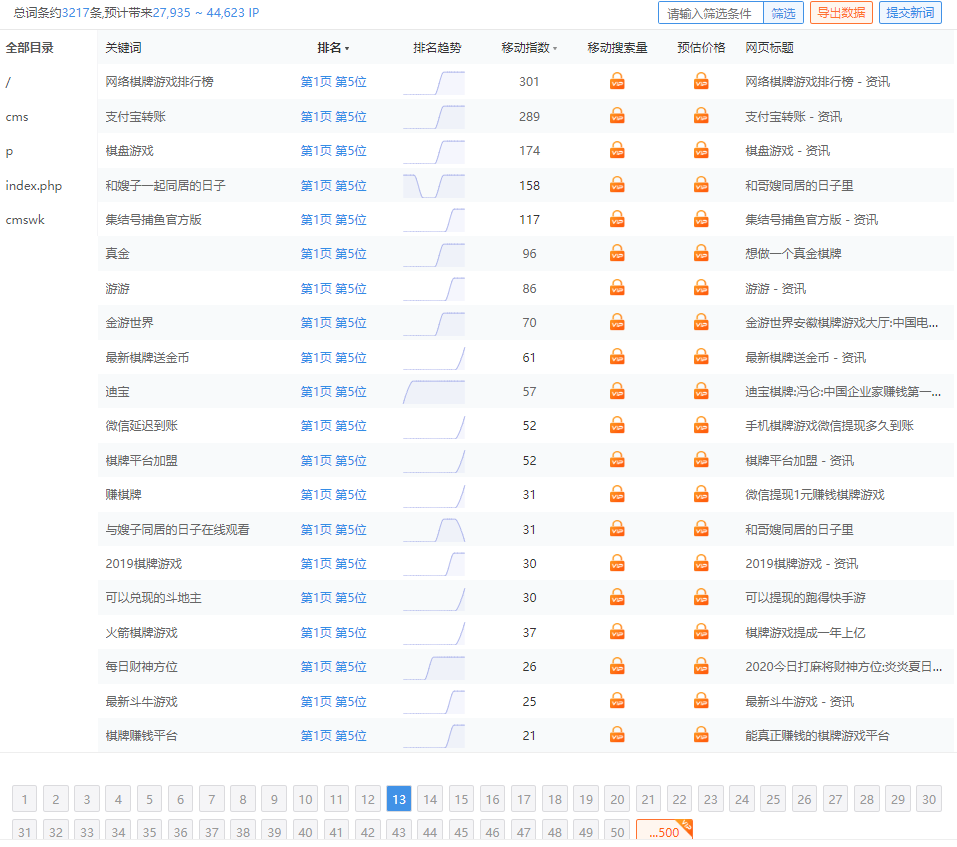Go to page 14 in pagination
This screenshot has width=957, height=847.
(430, 799)
